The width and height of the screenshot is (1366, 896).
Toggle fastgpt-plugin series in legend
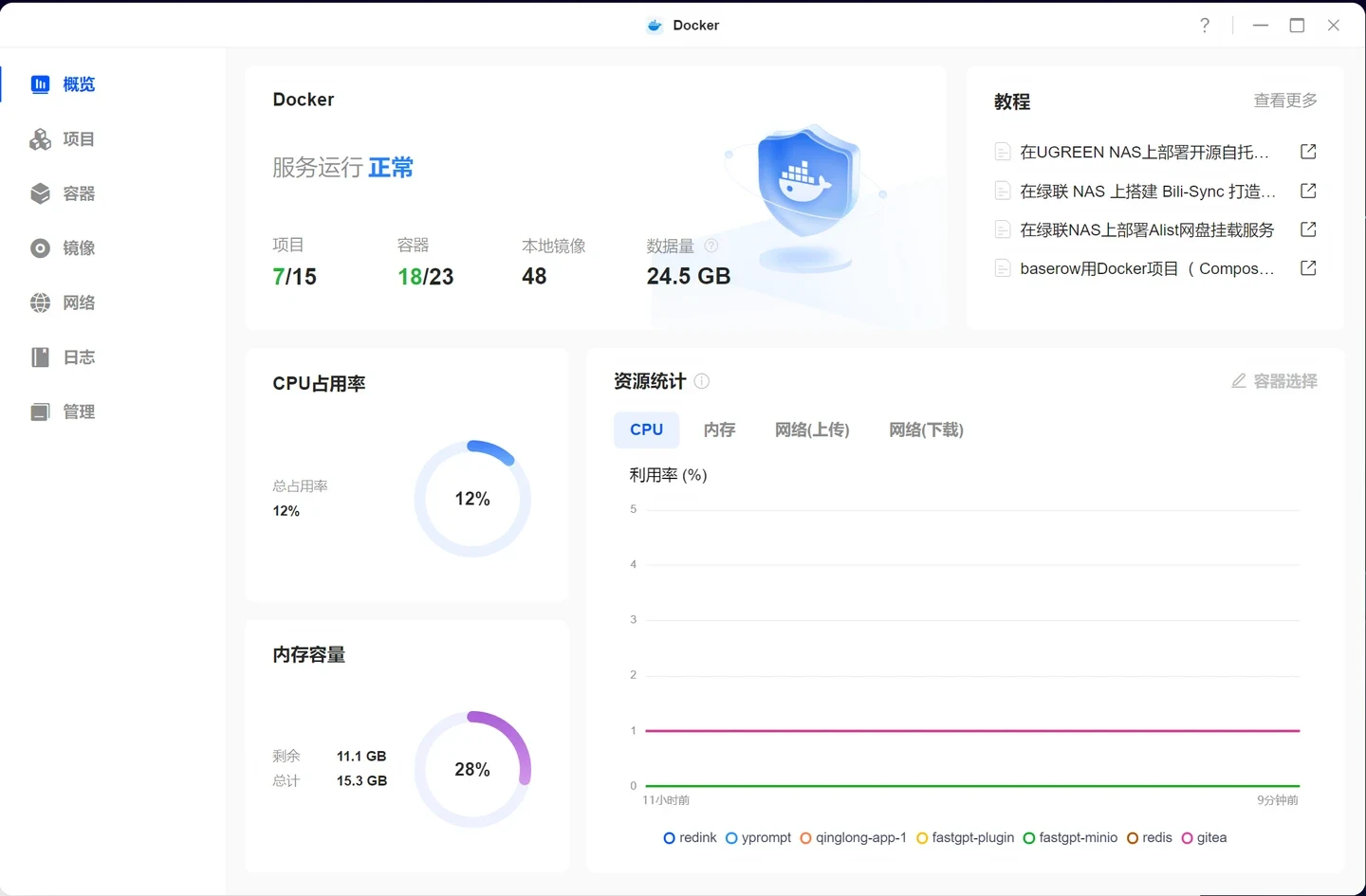click(966, 838)
